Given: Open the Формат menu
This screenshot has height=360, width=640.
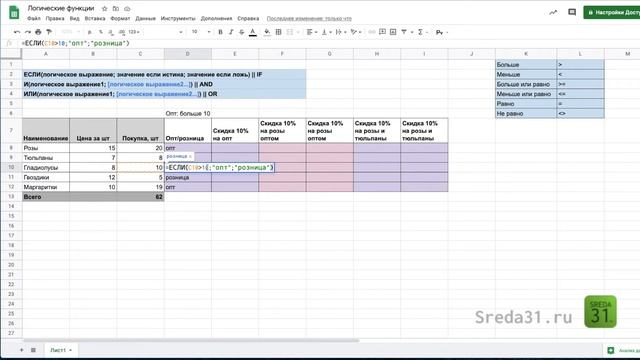Looking at the screenshot, I should [120, 18].
